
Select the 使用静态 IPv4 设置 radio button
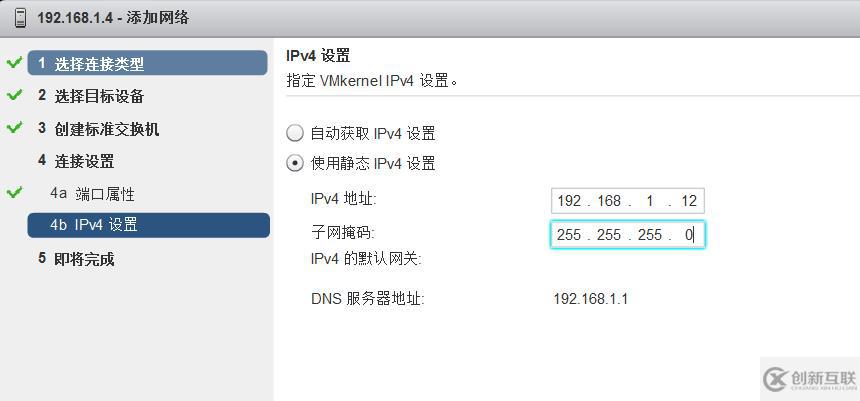coord(294,163)
